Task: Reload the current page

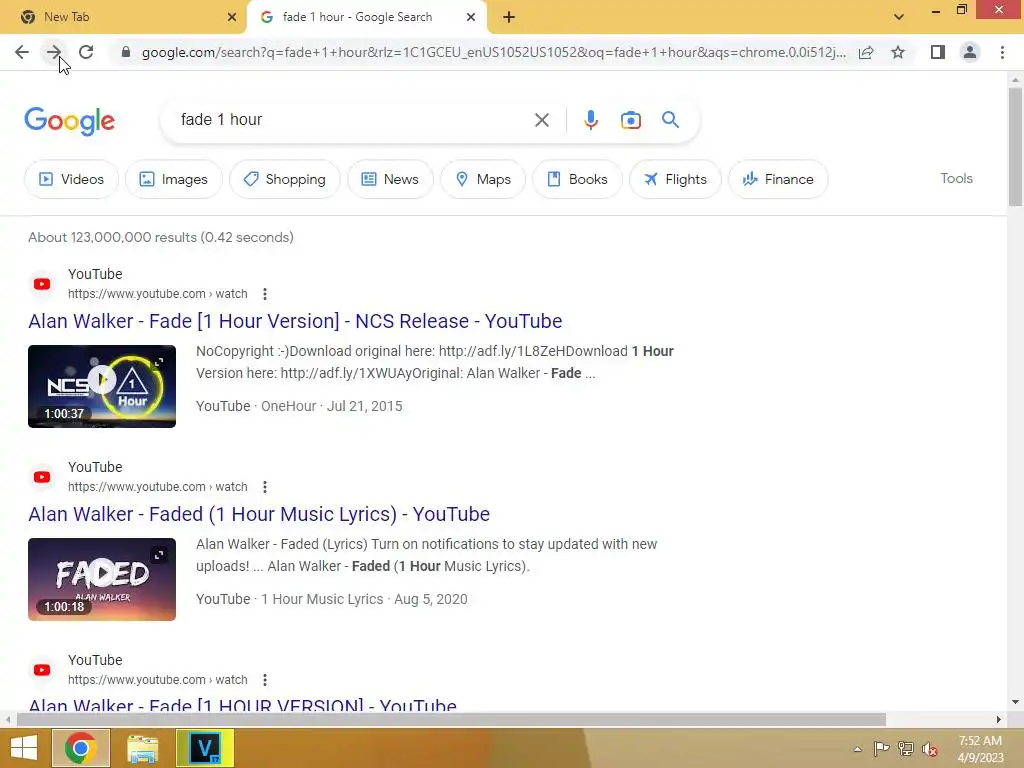Action: pyautogui.click(x=86, y=52)
